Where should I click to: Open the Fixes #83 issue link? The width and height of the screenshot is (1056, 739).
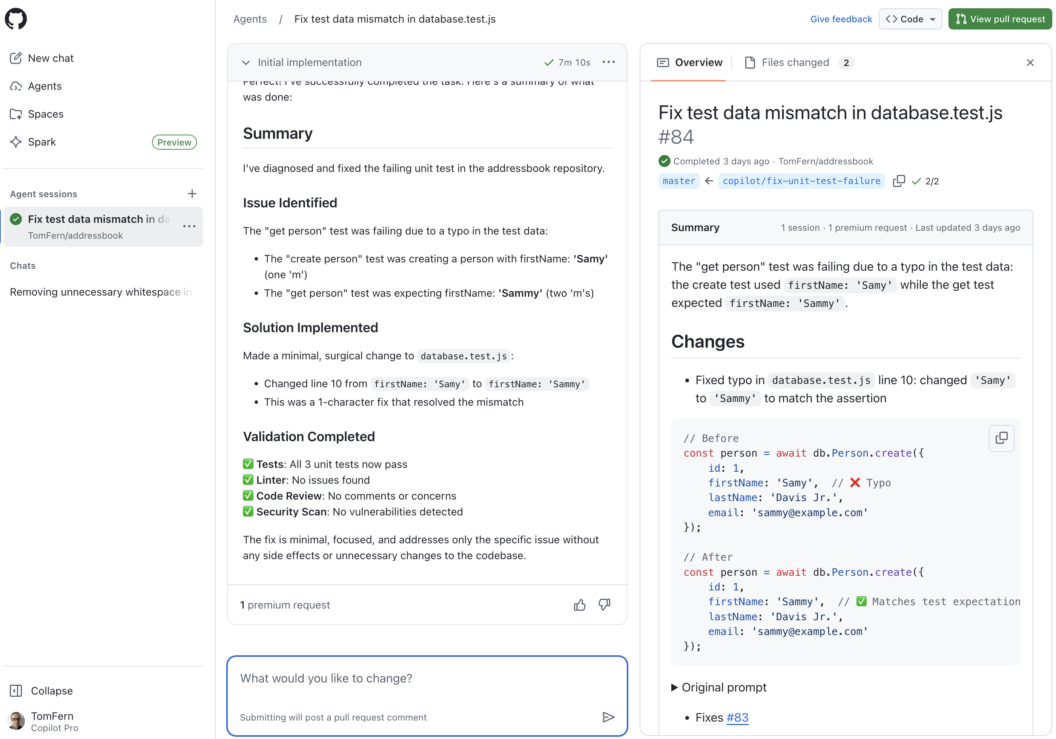(737, 718)
